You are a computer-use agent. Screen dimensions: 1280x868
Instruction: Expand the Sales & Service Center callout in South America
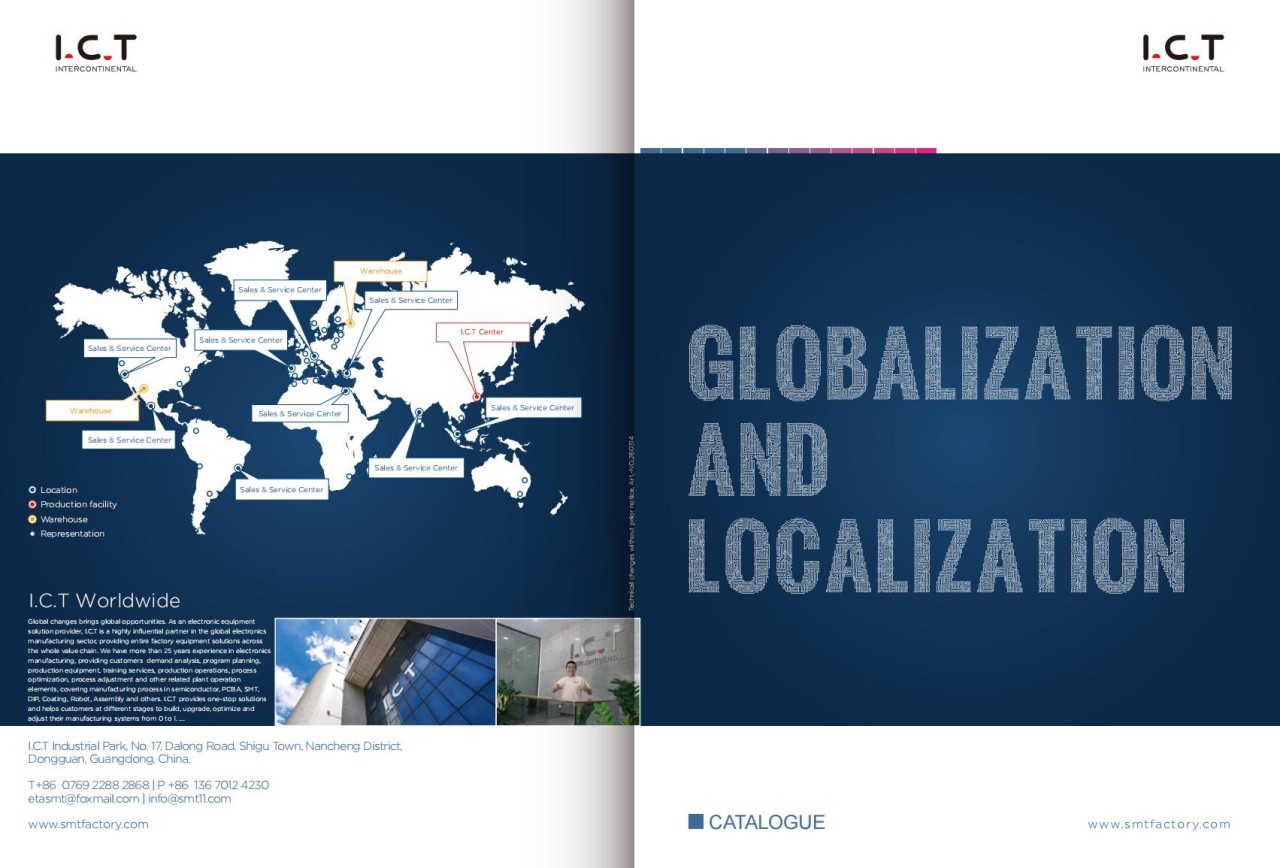click(x=282, y=489)
